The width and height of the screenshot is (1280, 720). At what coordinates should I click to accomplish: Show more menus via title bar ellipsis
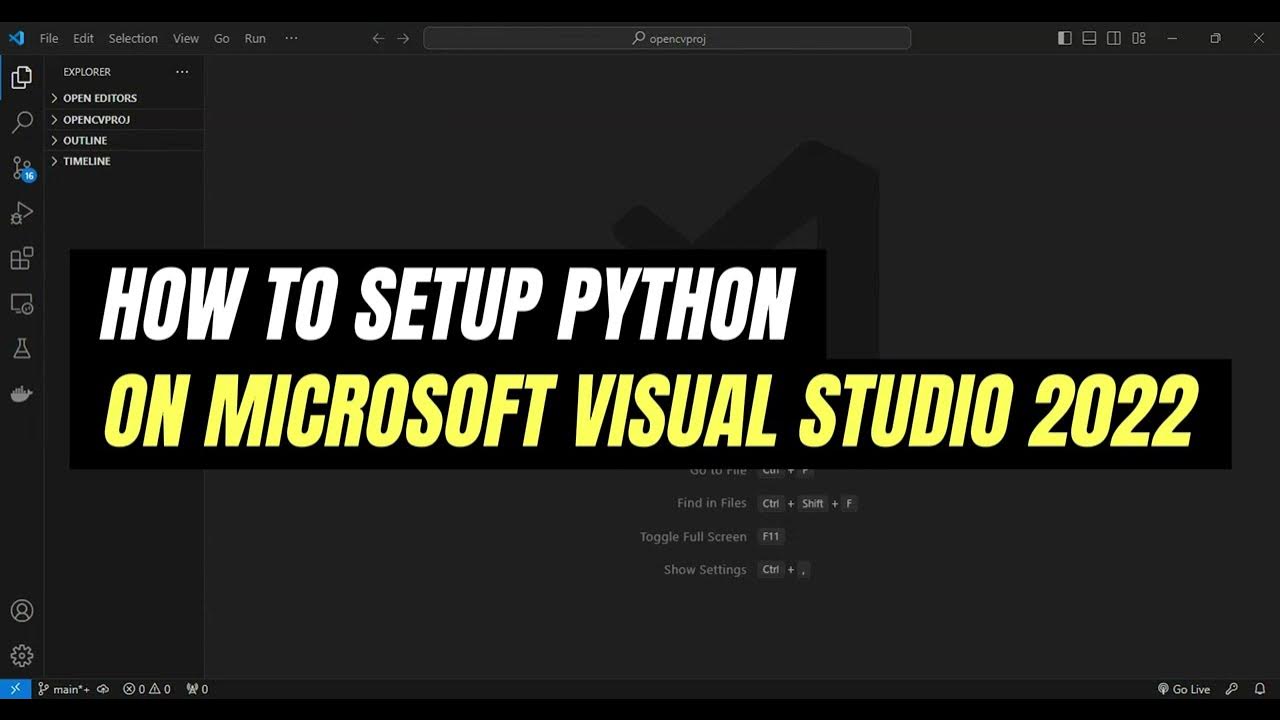(x=291, y=38)
